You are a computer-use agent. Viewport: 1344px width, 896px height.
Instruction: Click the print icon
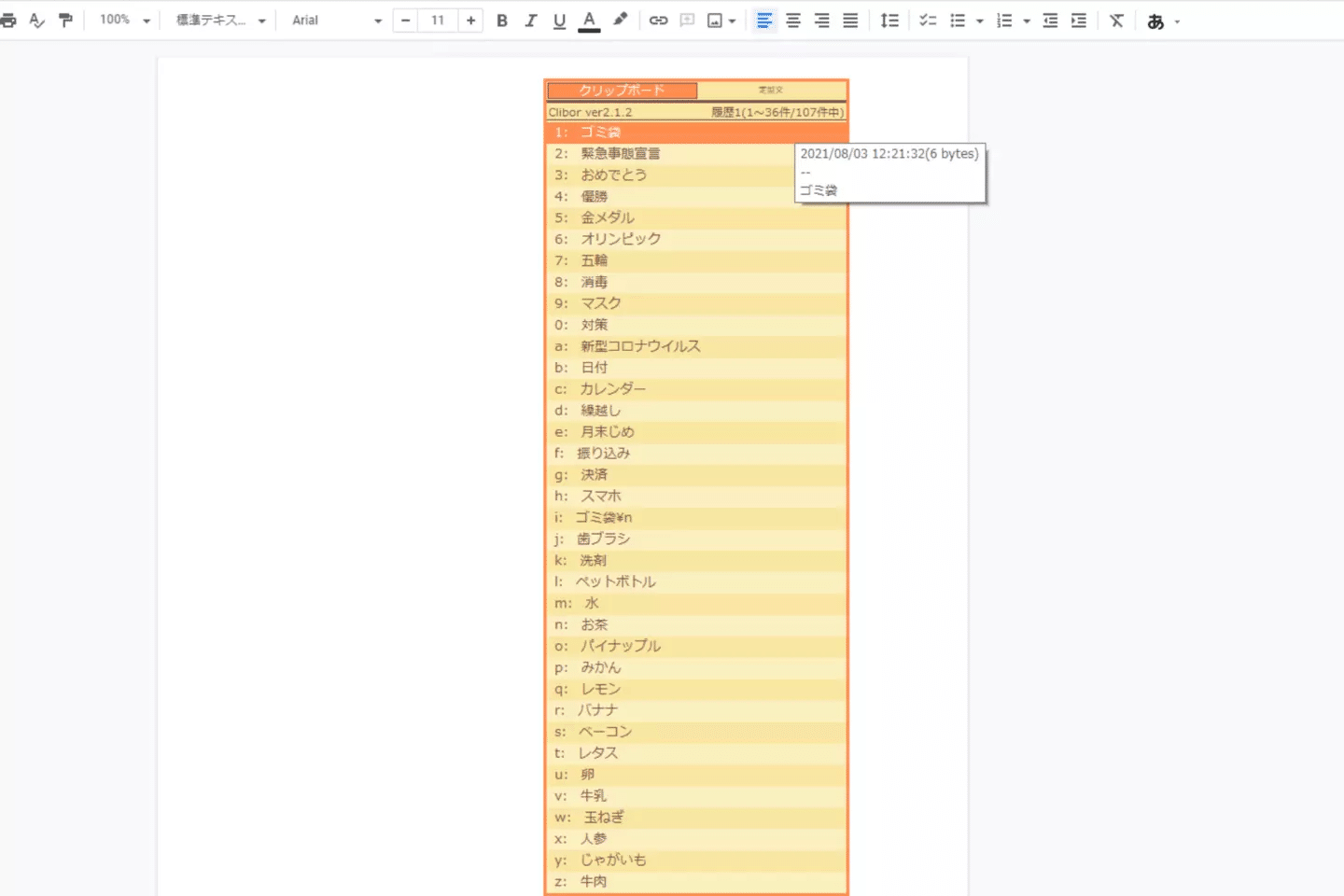(x=8, y=21)
